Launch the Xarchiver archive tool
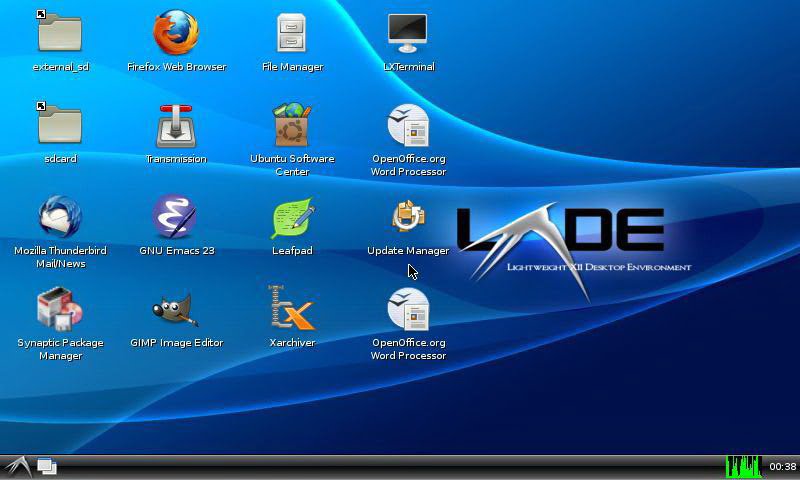Viewport: 800px width, 480px height. pos(292,308)
